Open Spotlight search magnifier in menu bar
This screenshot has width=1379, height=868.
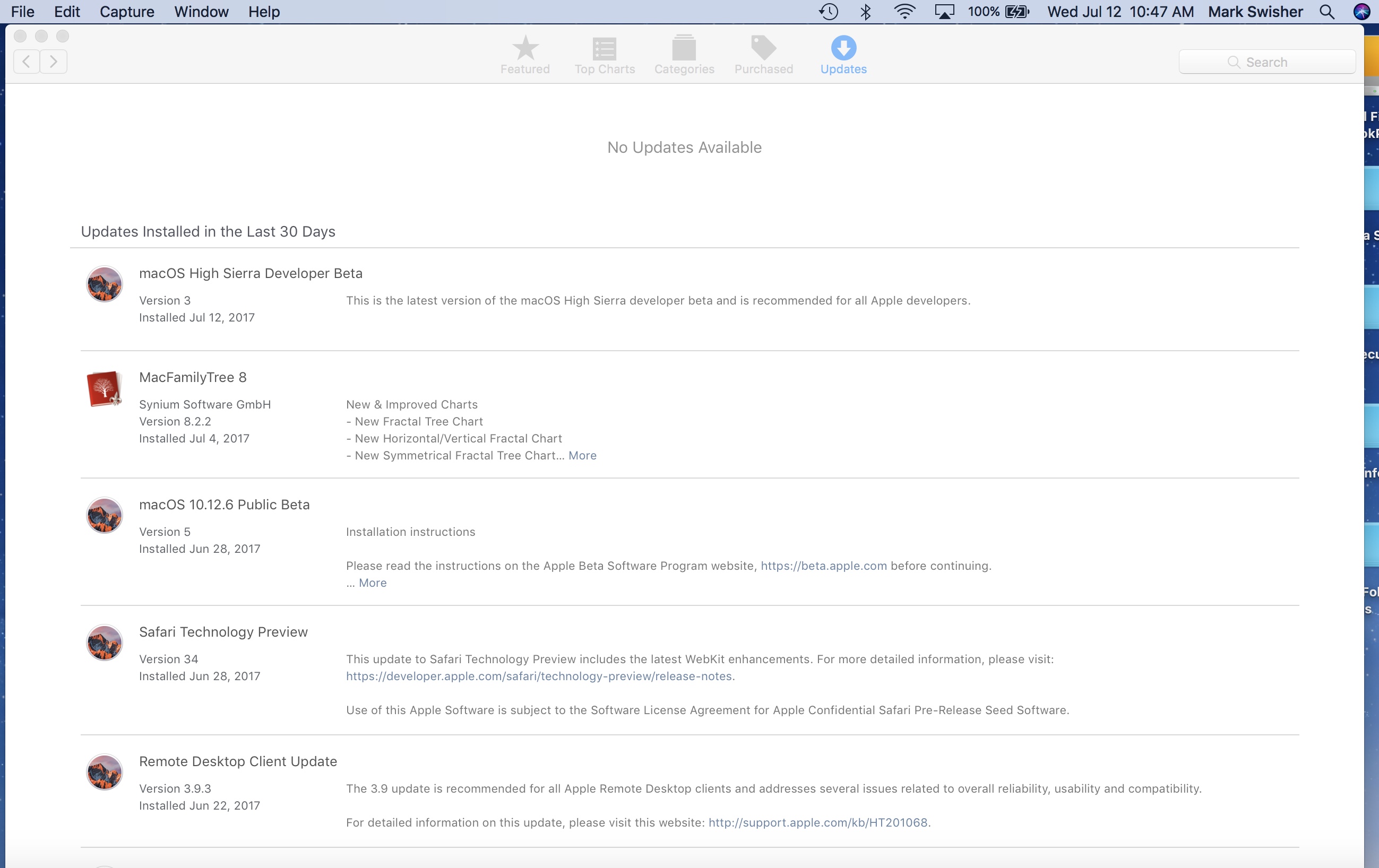pyautogui.click(x=1326, y=12)
